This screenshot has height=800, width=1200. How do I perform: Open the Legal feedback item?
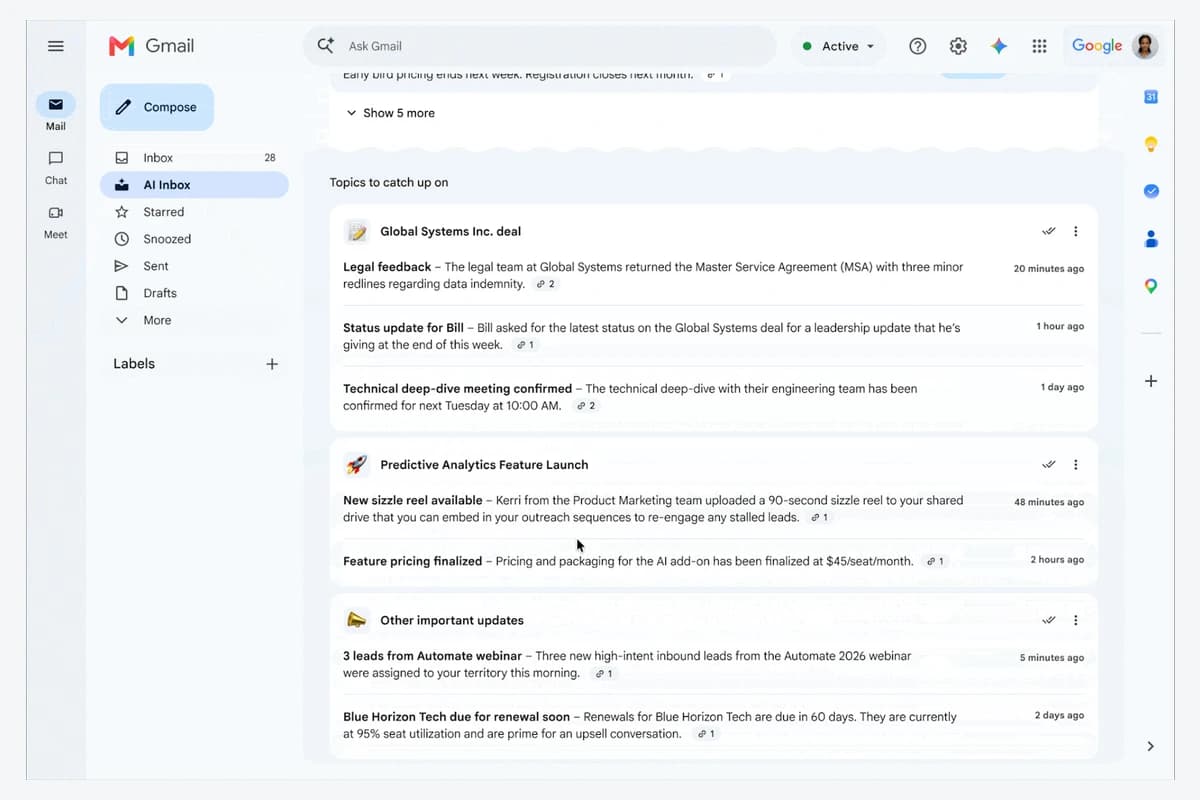(713, 276)
